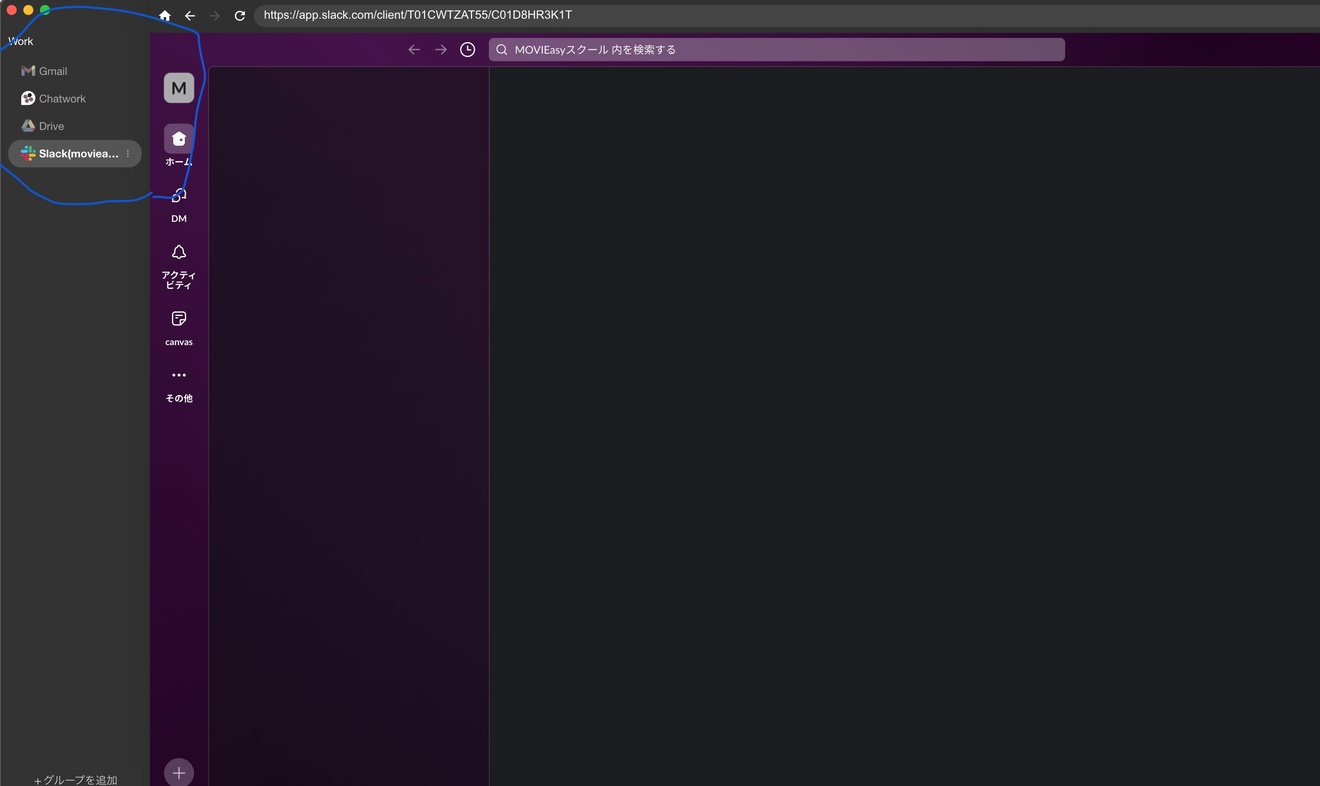Go back with browser back arrow

point(190,16)
